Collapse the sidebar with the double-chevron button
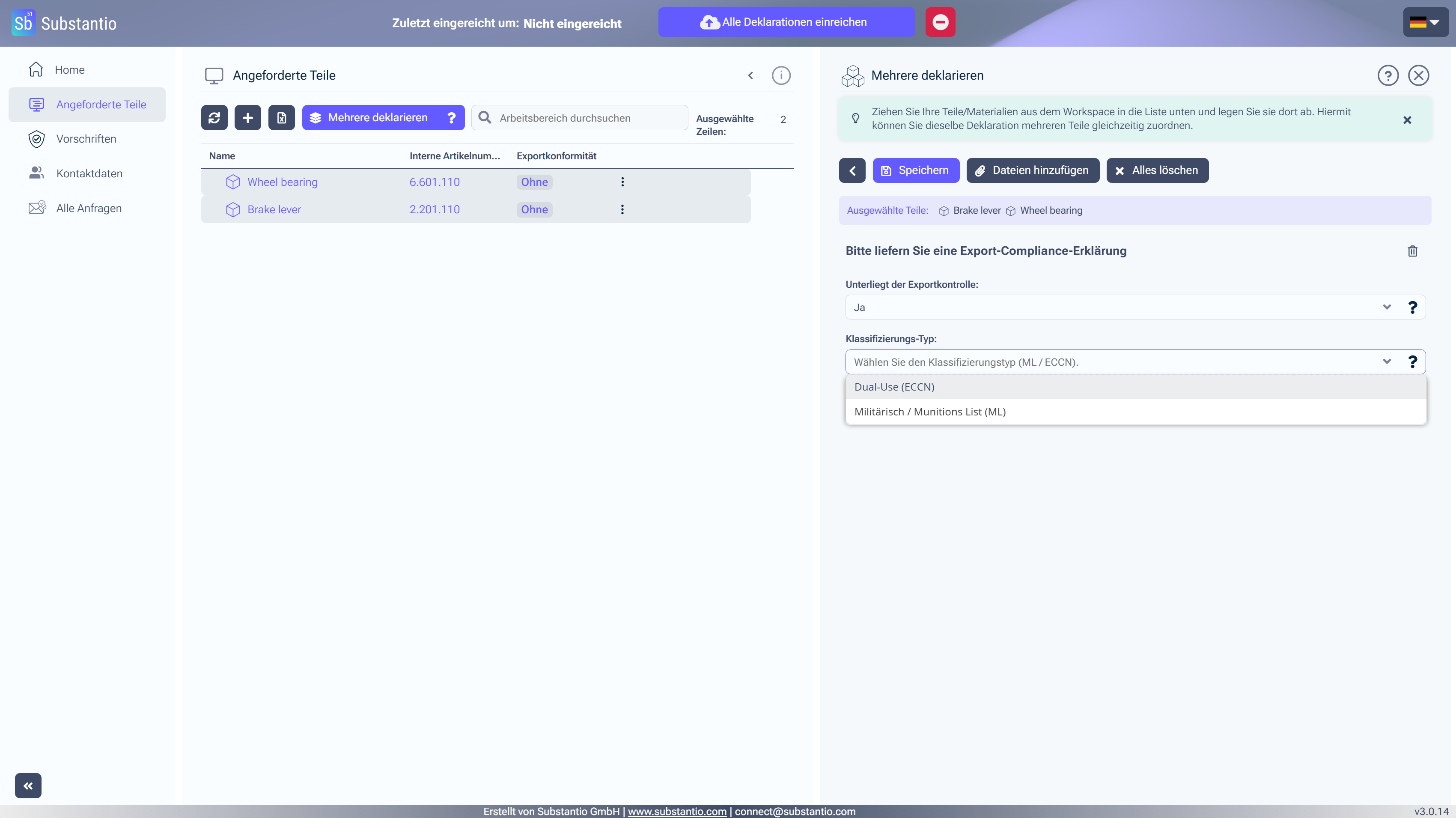1456x818 pixels. coord(28,785)
